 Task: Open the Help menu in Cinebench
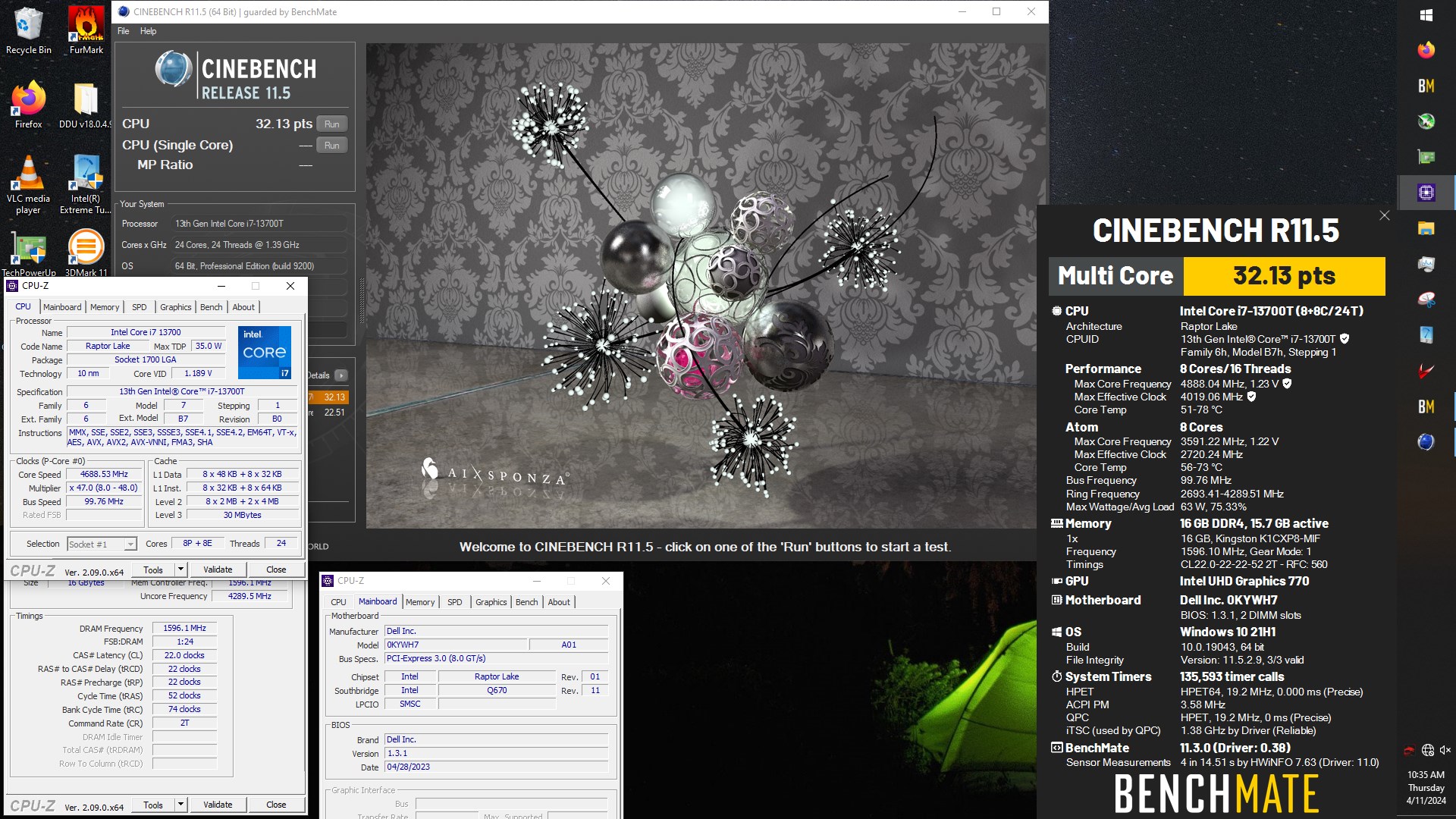tap(148, 31)
